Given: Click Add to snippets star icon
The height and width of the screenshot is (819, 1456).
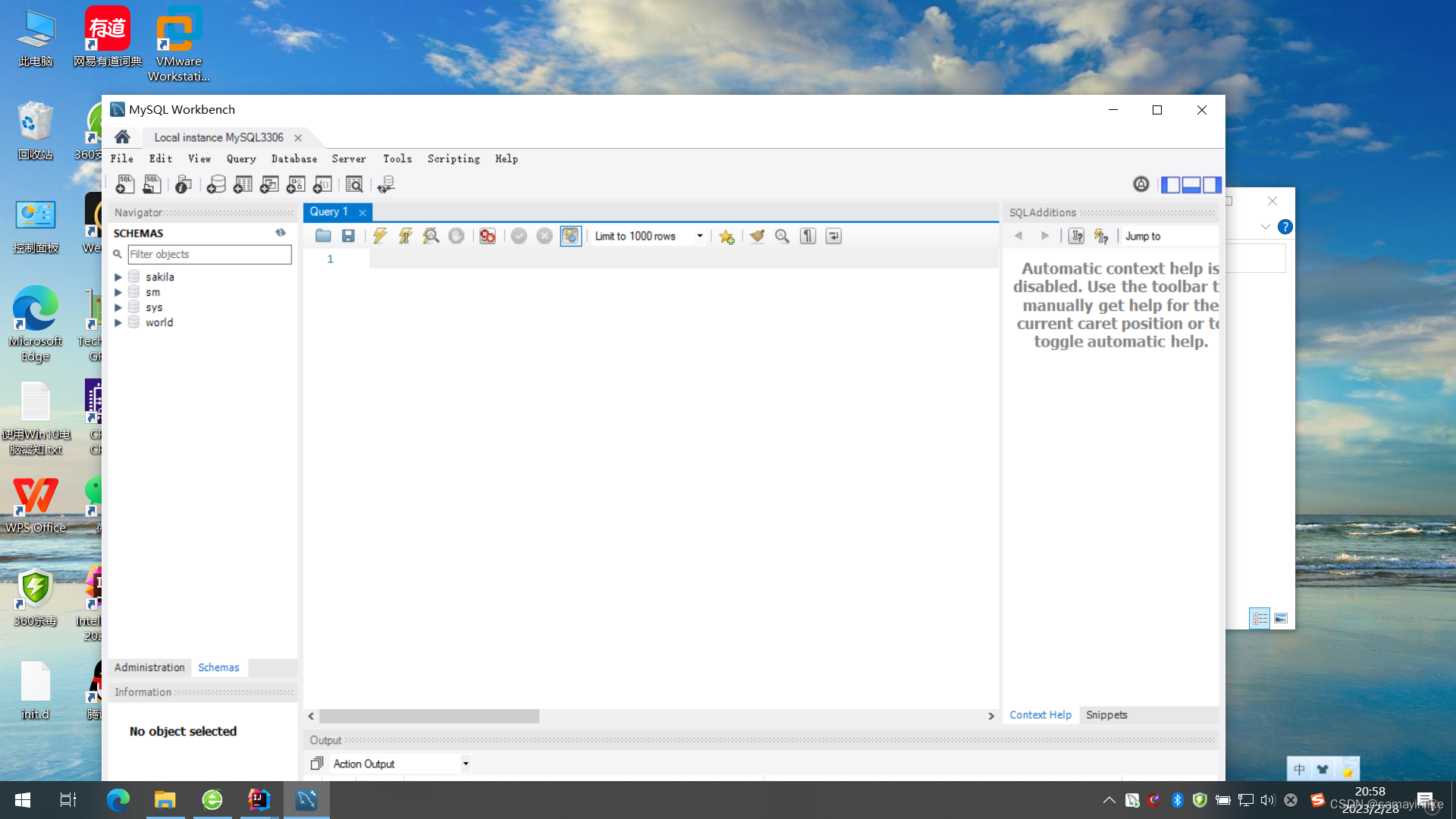Looking at the screenshot, I should pos(726,237).
